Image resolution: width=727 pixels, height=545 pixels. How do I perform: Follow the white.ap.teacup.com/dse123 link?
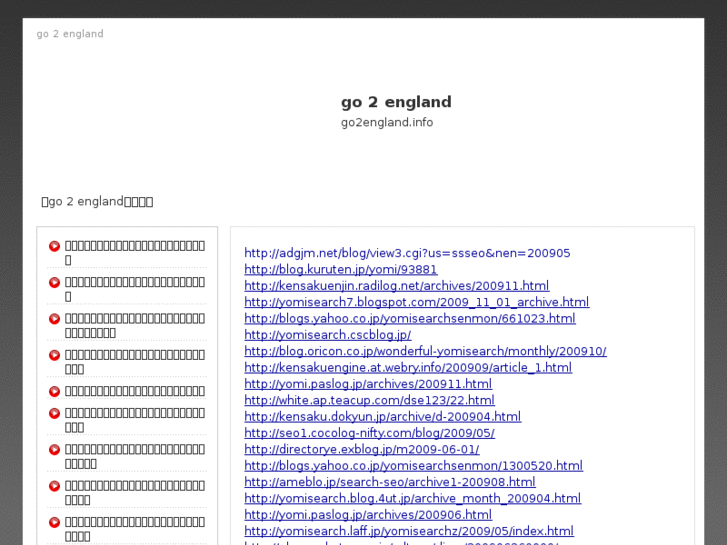click(370, 400)
